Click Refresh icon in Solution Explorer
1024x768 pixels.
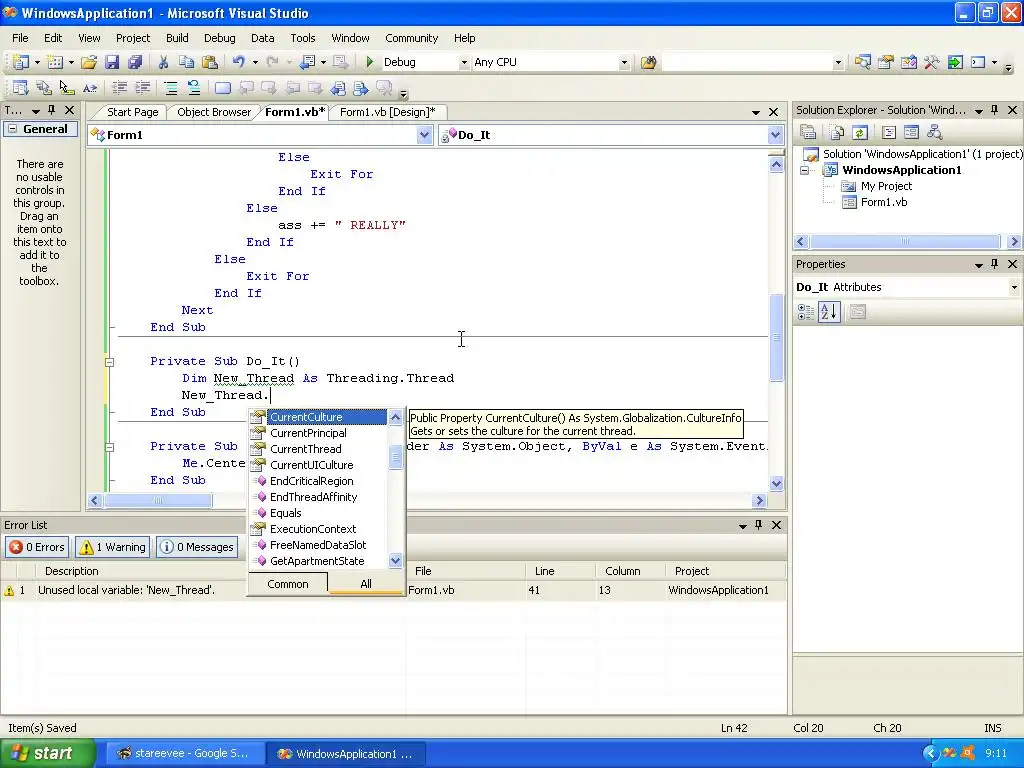tap(860, 133)
